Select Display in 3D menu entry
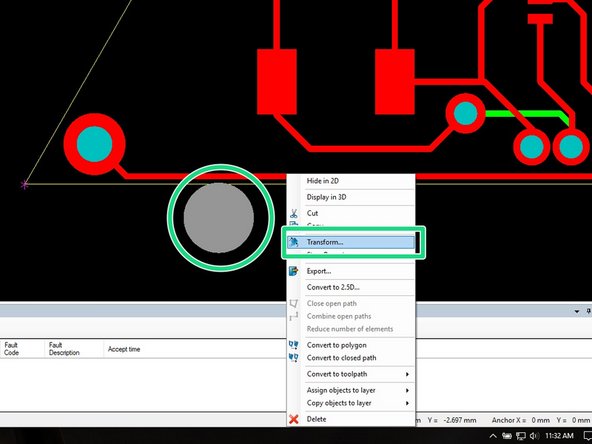The image size is (592, 444). (x=351, y=197)
